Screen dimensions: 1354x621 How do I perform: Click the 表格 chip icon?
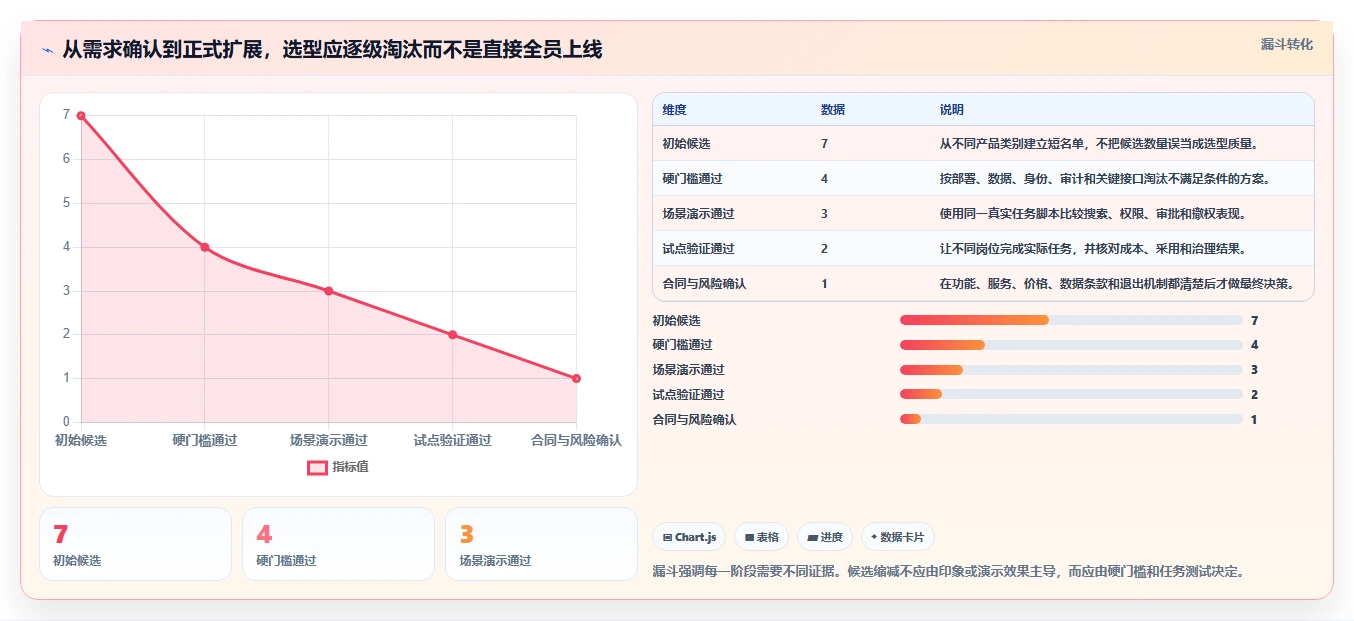coord(749,537)
